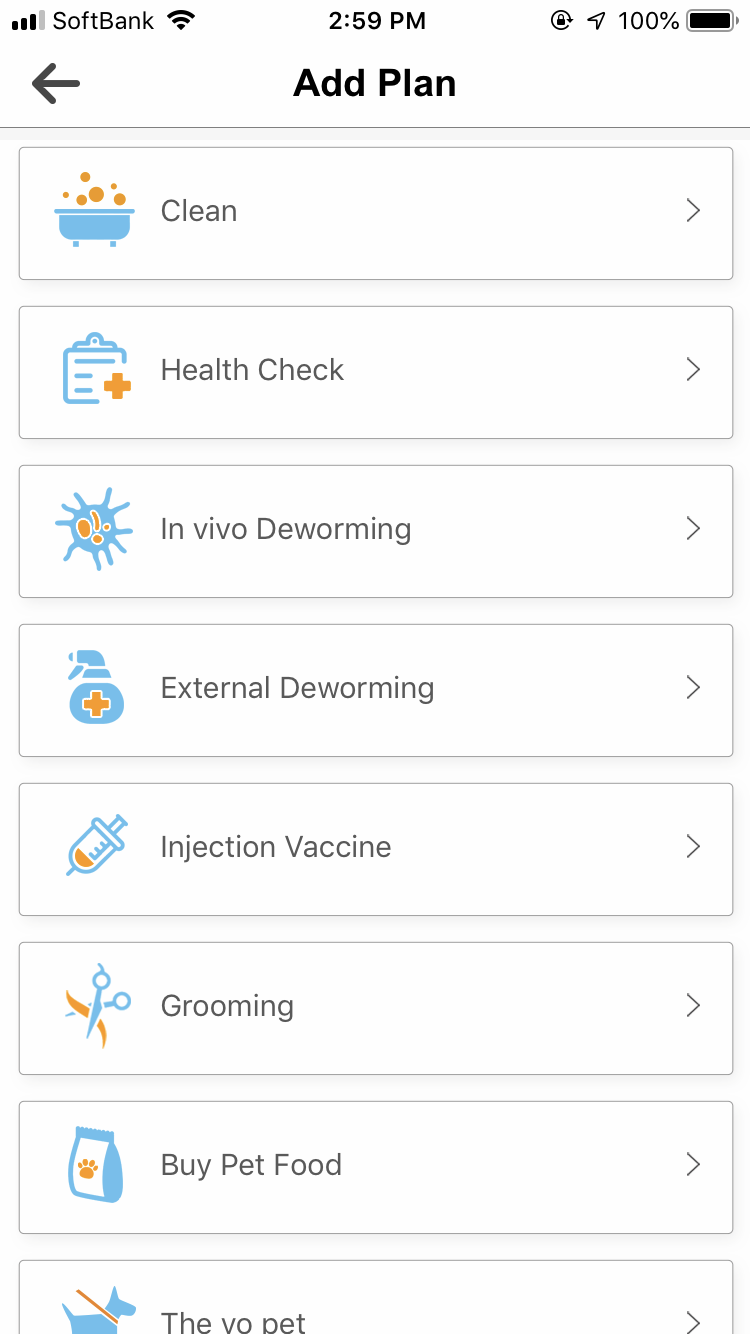Tap the Buy Pet Food bag icon
Image resolution: width=750 pixels, height=1334 pixels.
96,1164
